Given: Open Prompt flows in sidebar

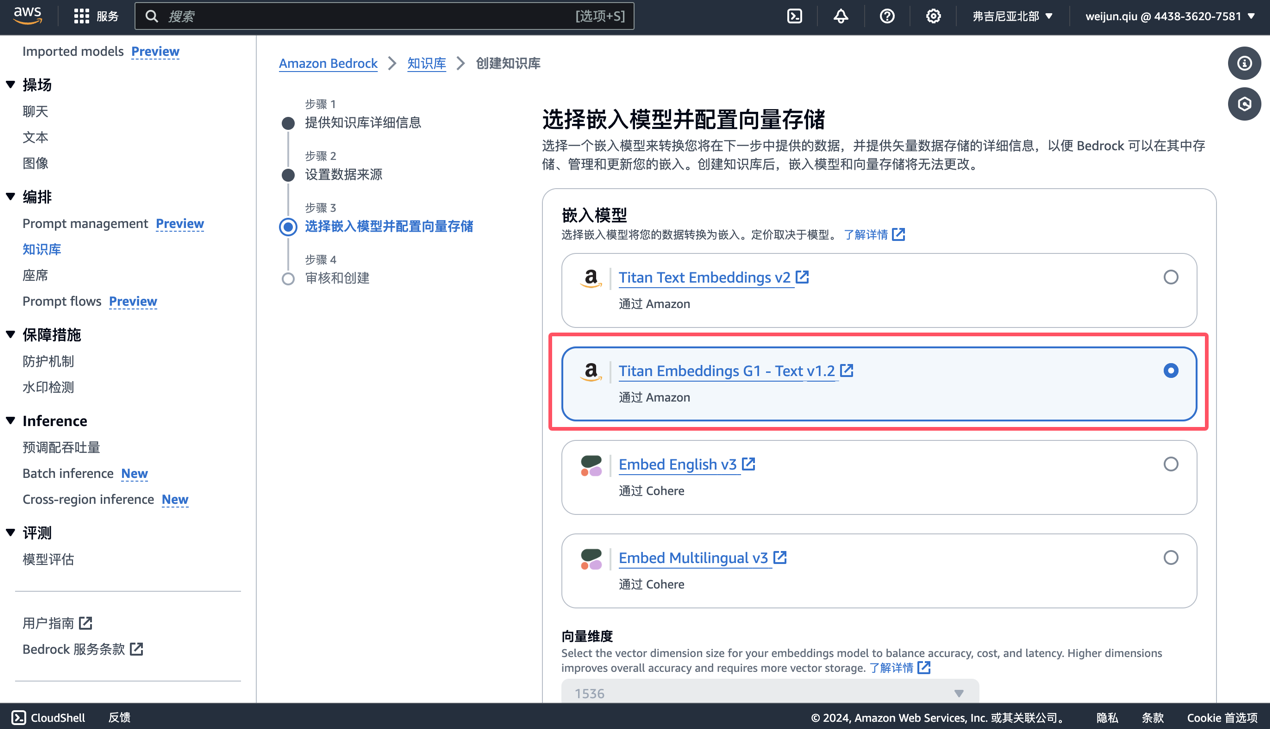Looking at the screenshot, I should 62,301.
